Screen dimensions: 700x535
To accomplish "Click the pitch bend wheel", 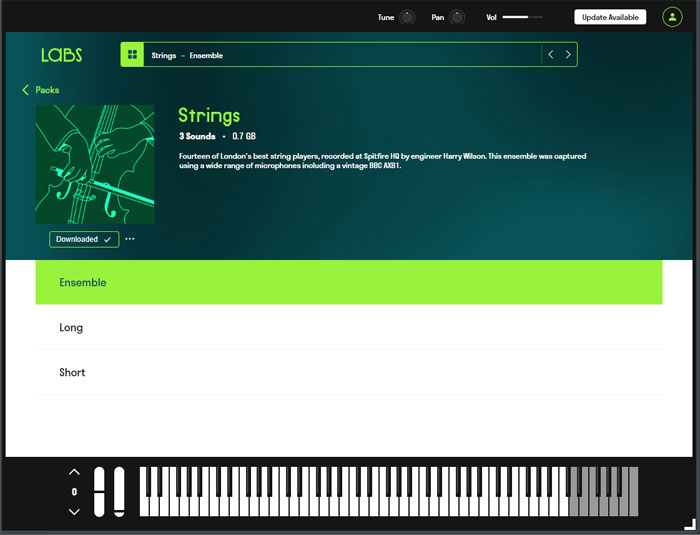I will point(99,492).
